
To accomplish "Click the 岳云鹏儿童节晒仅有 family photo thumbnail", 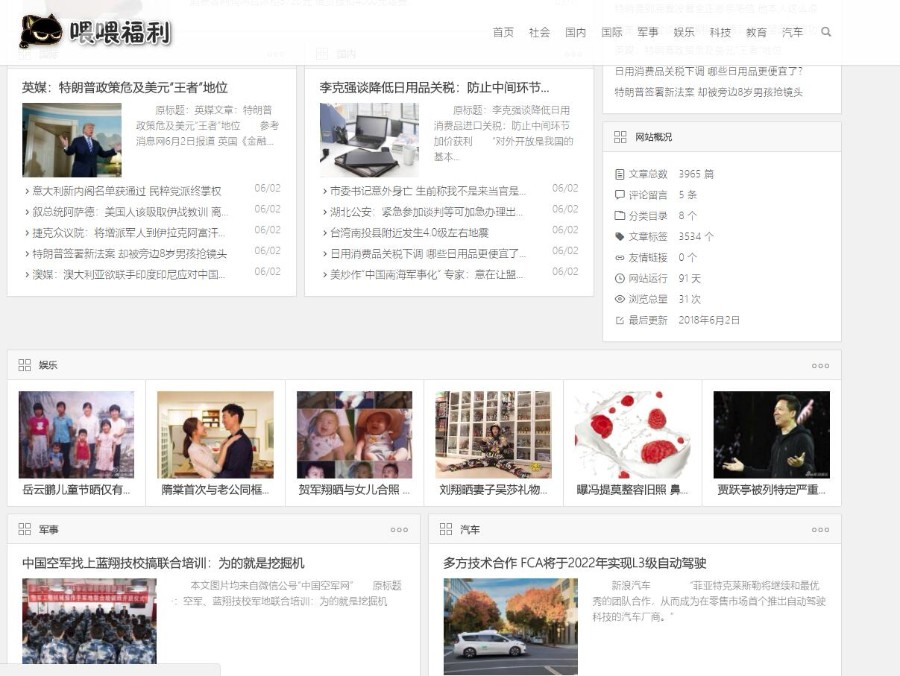I will point(76,434).
